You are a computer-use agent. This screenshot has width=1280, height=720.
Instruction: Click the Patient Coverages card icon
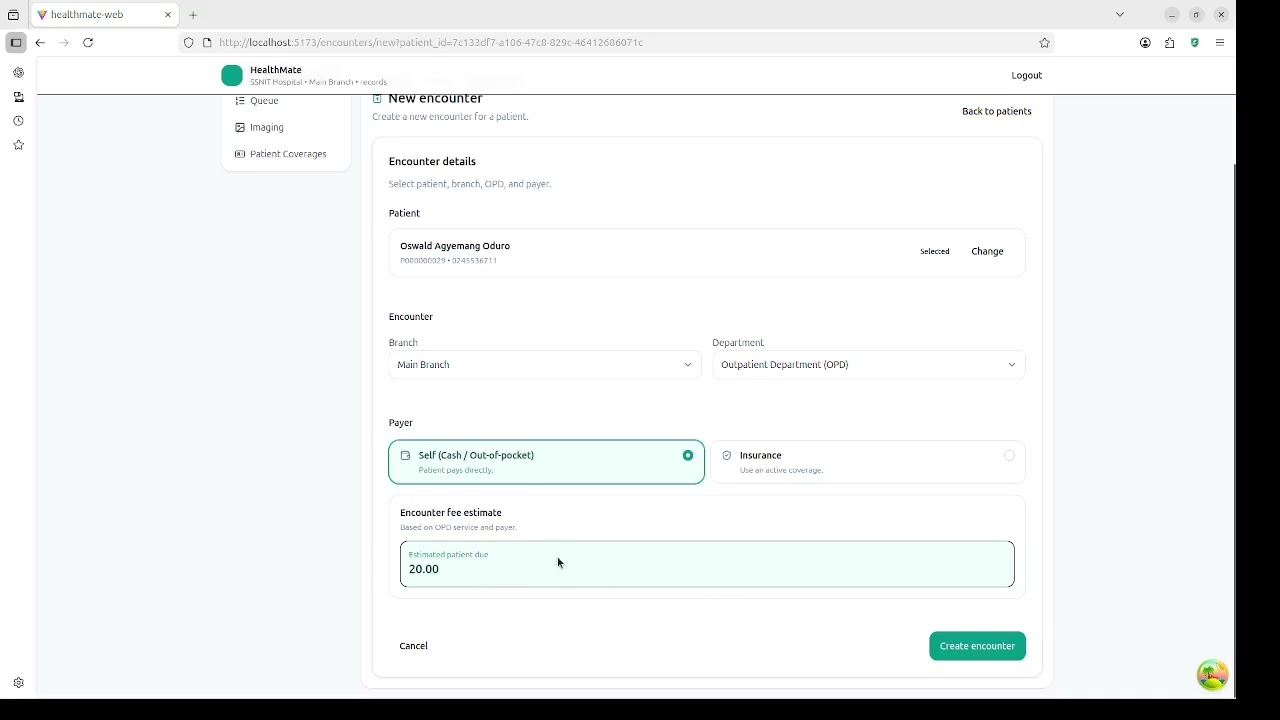(240, 154)
